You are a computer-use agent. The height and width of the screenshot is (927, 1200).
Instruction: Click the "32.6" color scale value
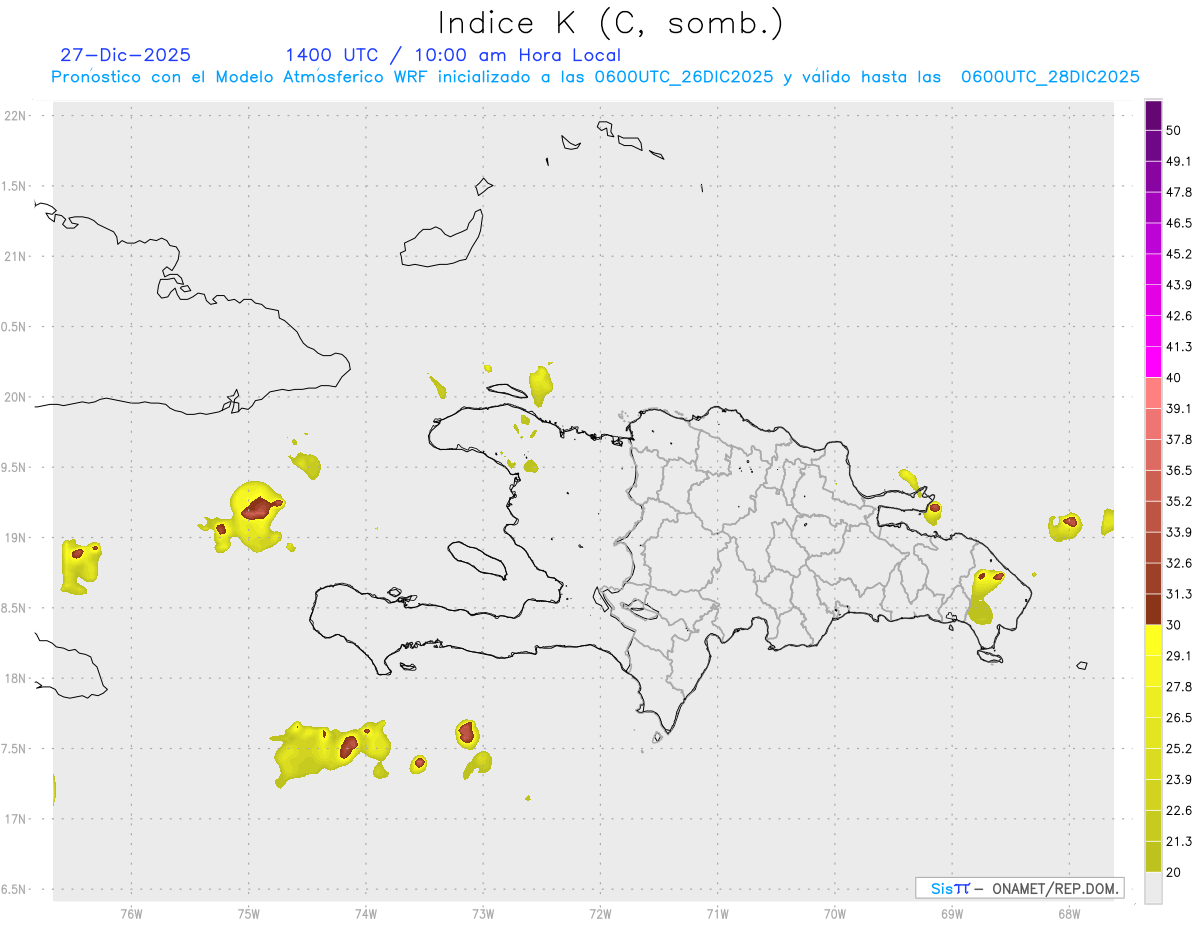tap(1179, 563)
